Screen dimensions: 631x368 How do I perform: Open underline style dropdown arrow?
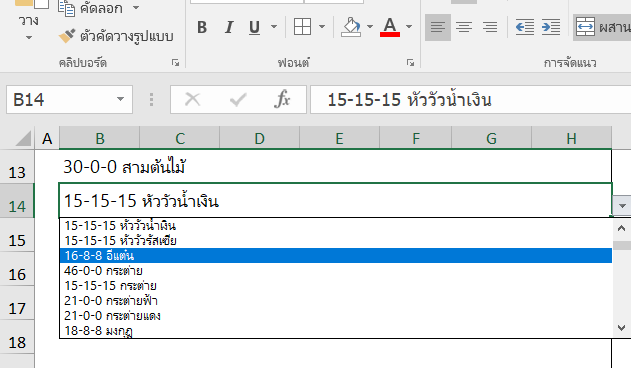tap(274, 27)
